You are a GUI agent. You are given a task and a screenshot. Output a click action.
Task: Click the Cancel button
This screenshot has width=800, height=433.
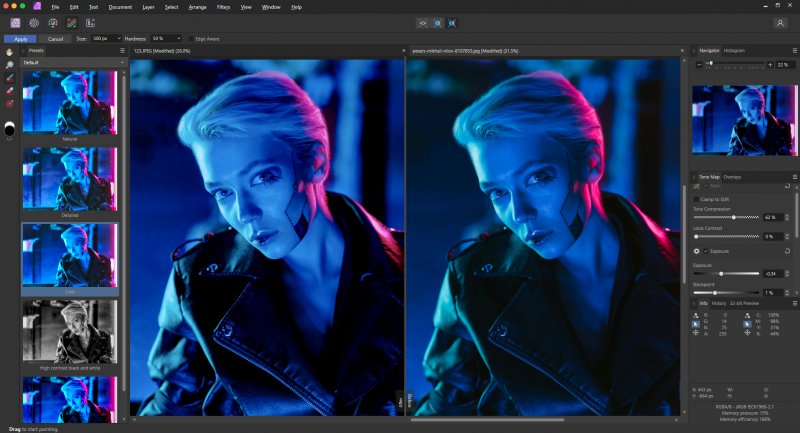click(x=56, y=39)
